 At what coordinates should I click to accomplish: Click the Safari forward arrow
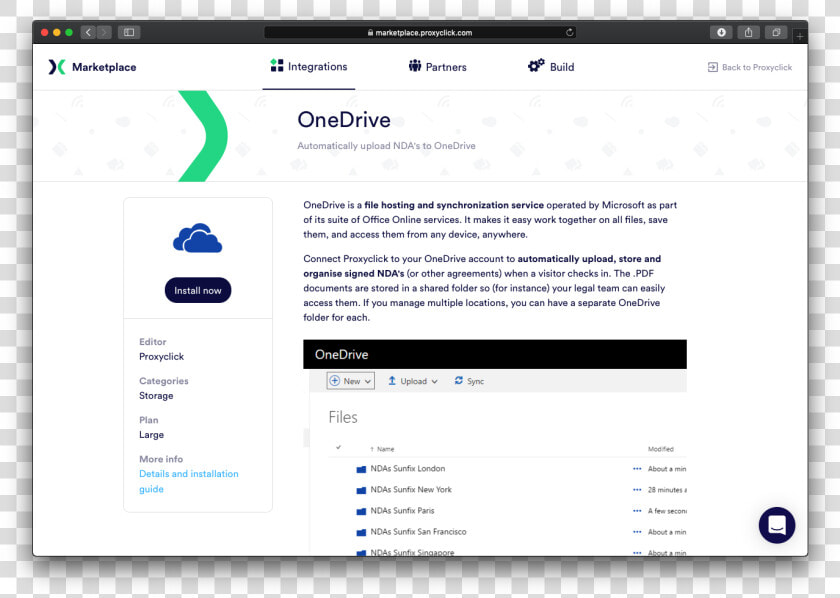coord(104,32)
